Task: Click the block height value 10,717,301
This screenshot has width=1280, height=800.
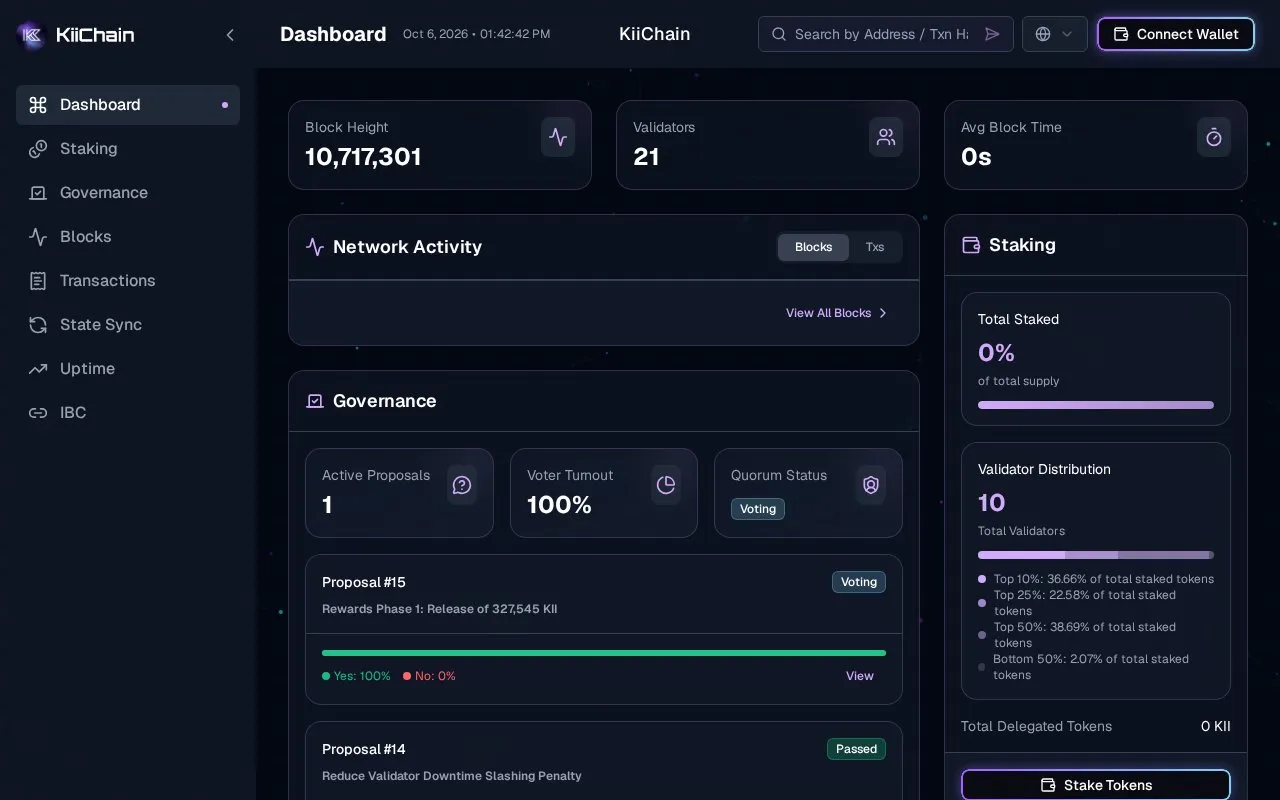Action: point(363,157)
